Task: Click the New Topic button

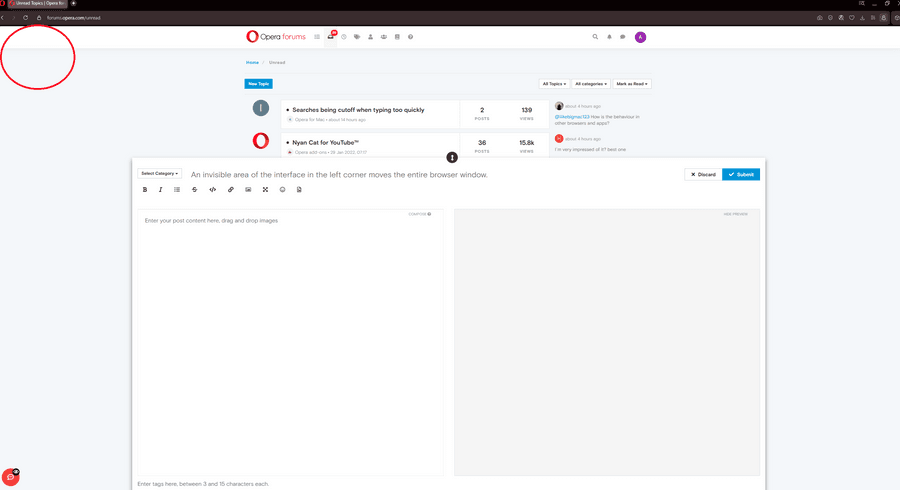Action: (x=258, y=84)
